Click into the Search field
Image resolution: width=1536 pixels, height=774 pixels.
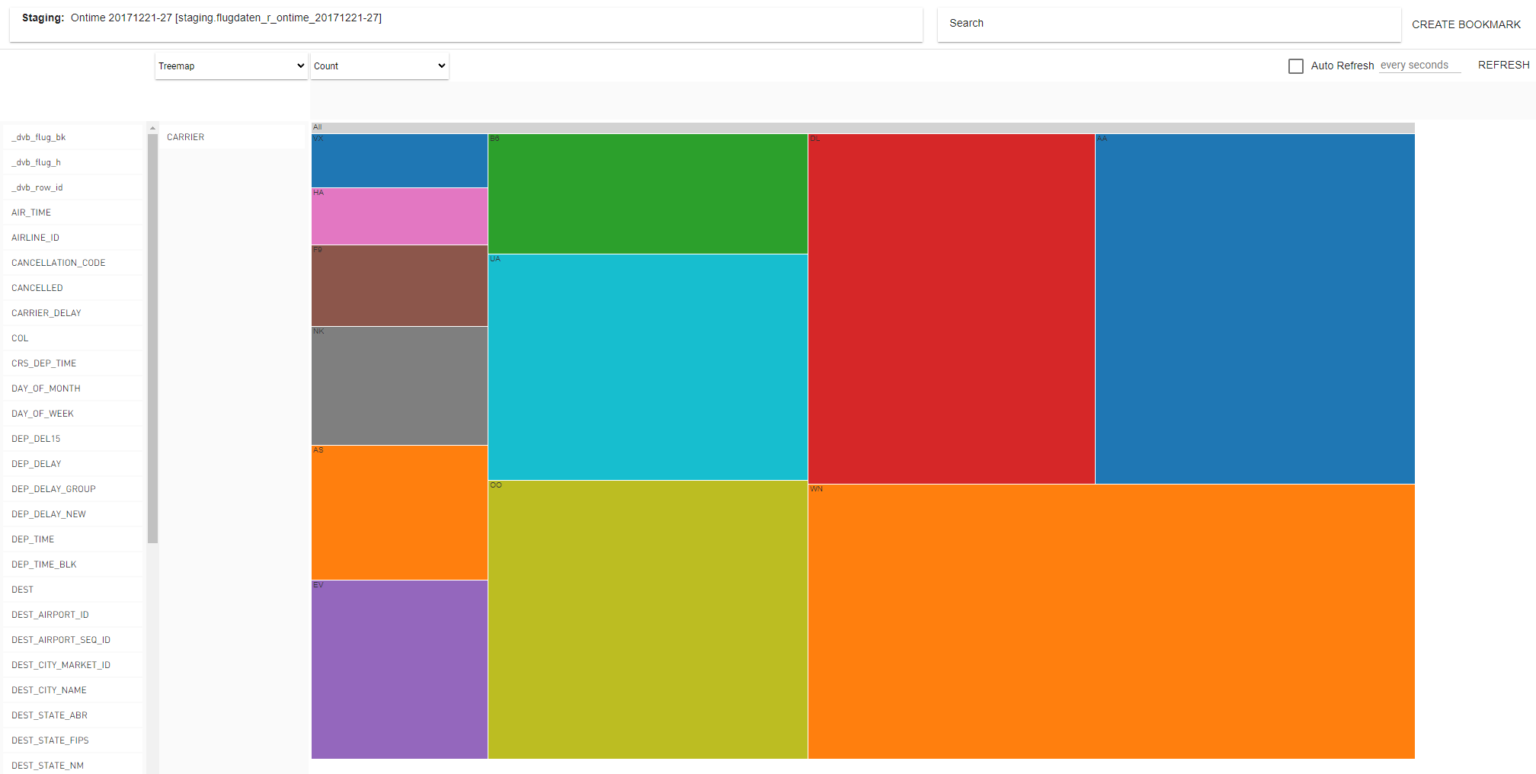point(1100,23)
